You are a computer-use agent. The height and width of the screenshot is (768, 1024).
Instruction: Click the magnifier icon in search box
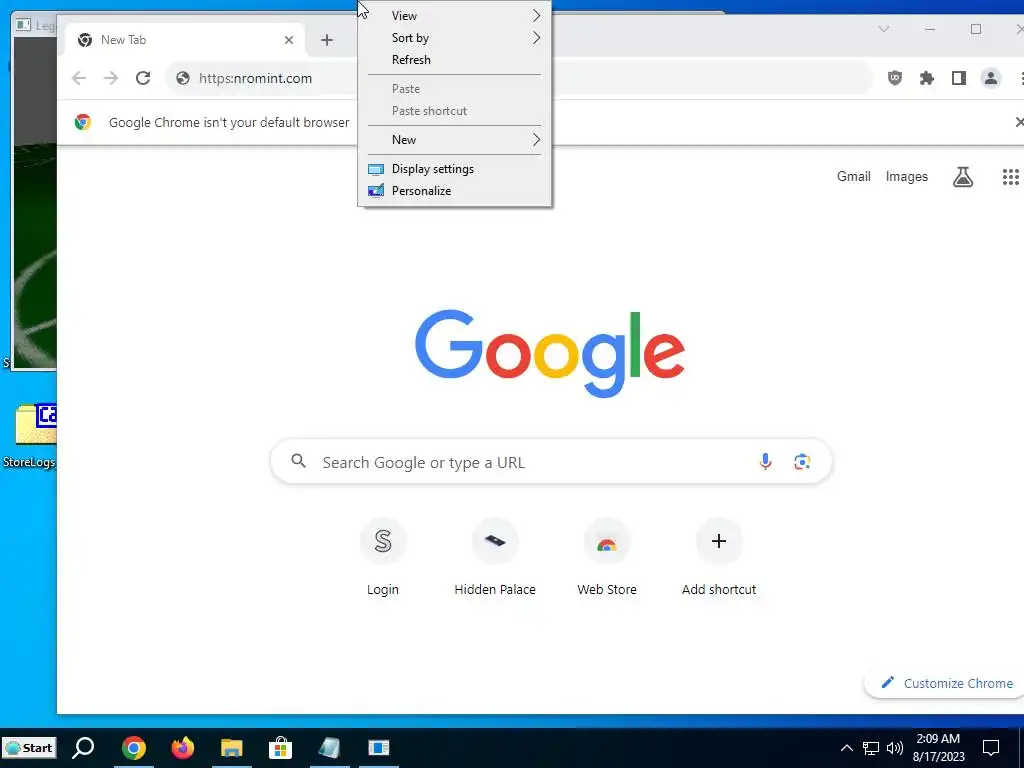pyautogui.click(x=298, y=461)
